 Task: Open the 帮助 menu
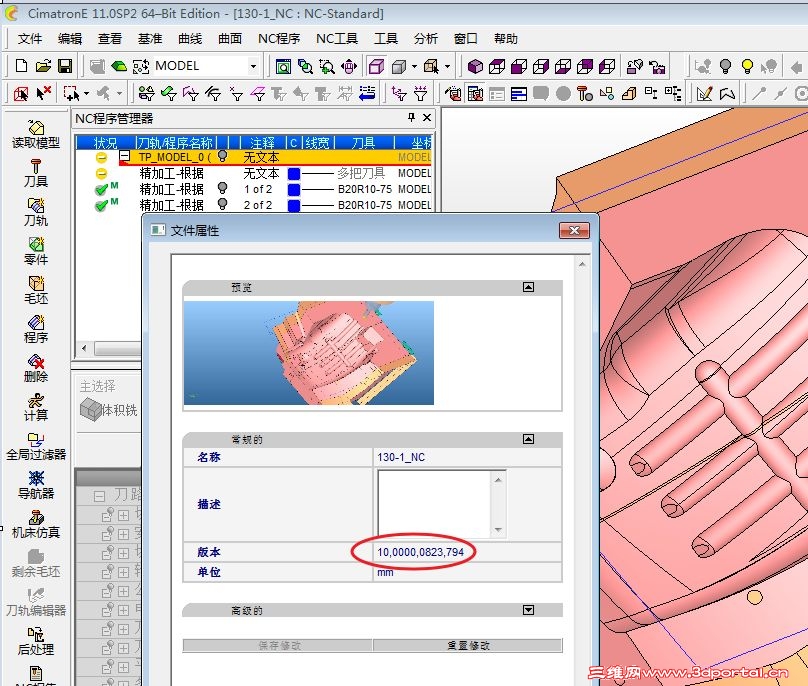(506, 39)
